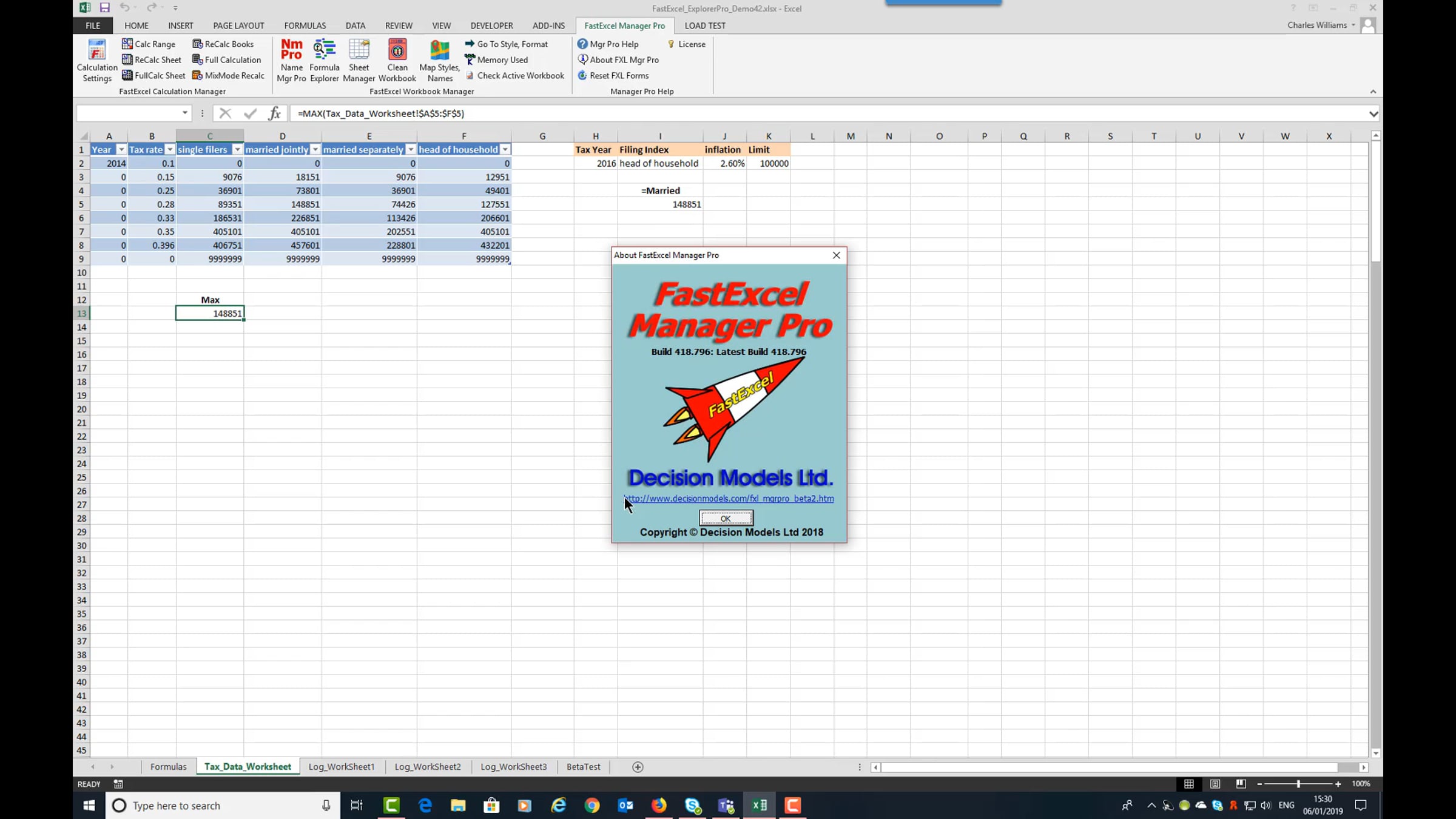The image size is (1456, 819).
Task: Open Name Mgr Pro
Action: [x=292, y=60]
